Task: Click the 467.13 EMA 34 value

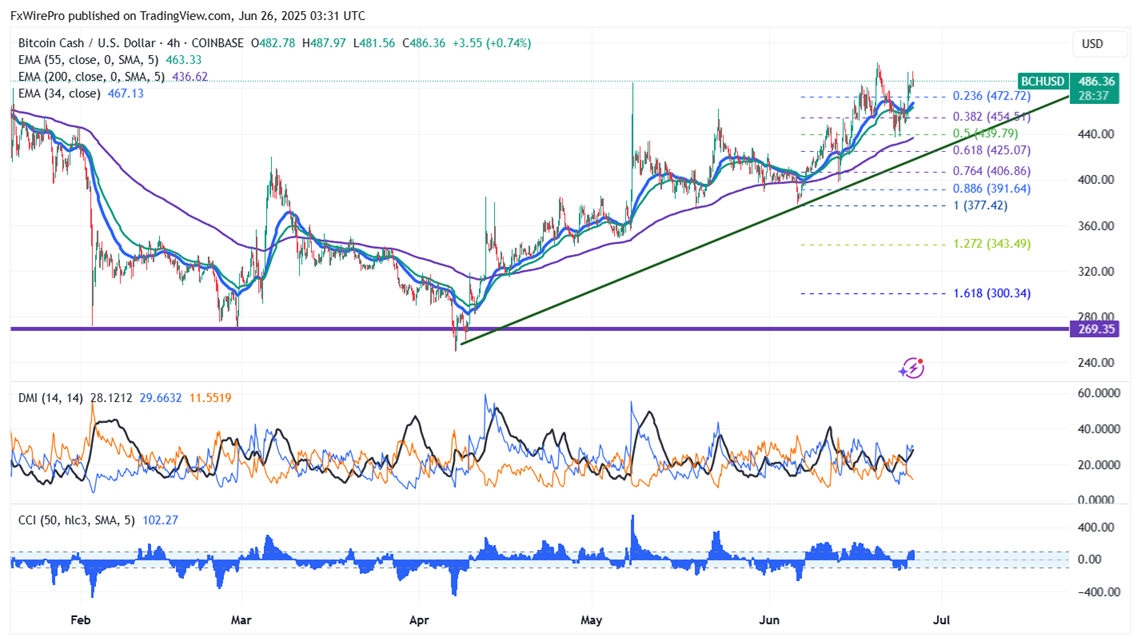Action: click(x=126, y=93)
